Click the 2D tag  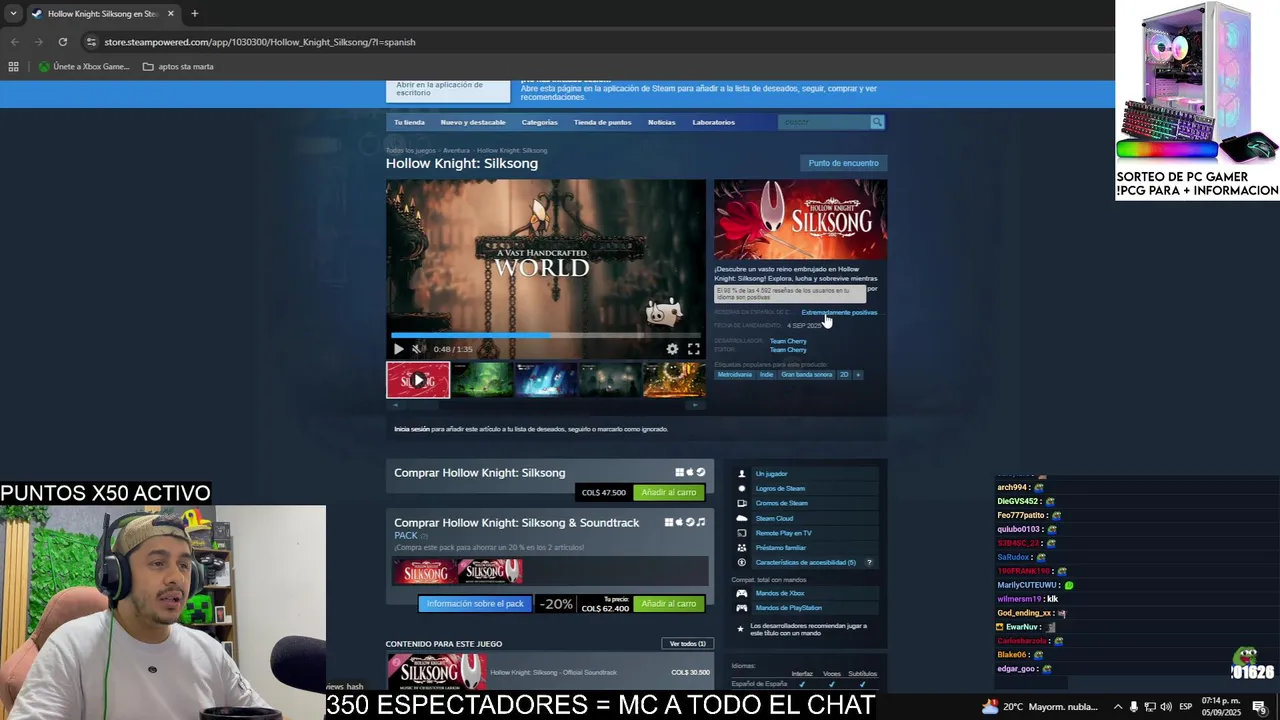pyautogui.click(x=844, y=375)
